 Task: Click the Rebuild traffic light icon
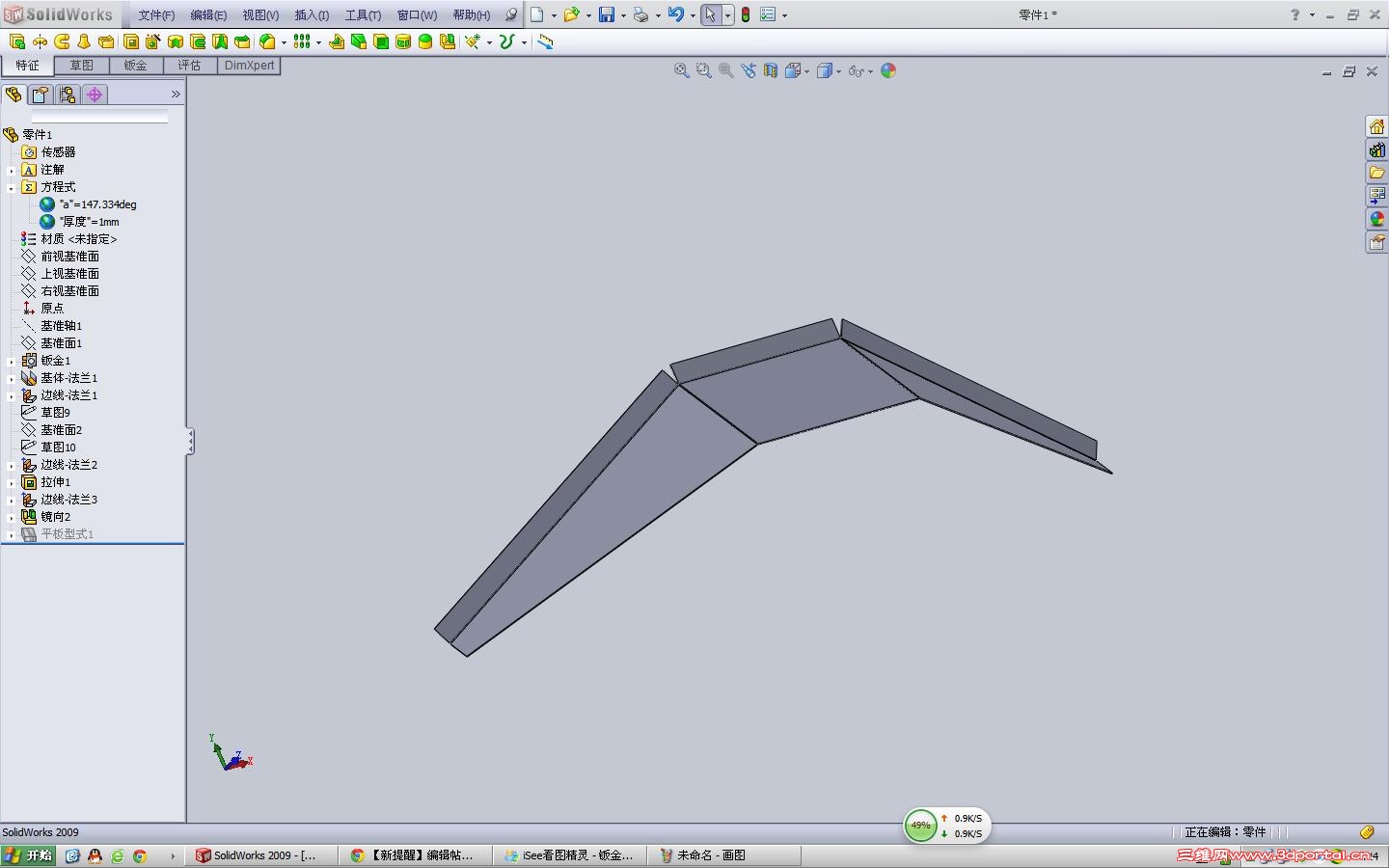coord(746,14)
